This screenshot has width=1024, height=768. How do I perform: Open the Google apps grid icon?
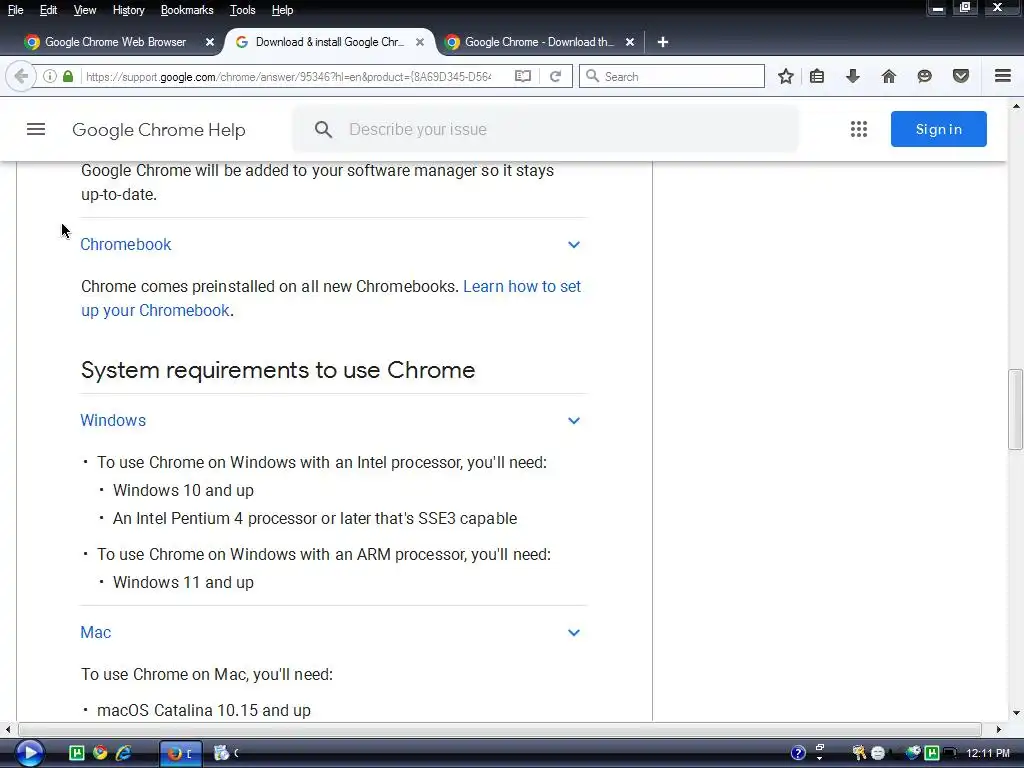click(859, 129)
